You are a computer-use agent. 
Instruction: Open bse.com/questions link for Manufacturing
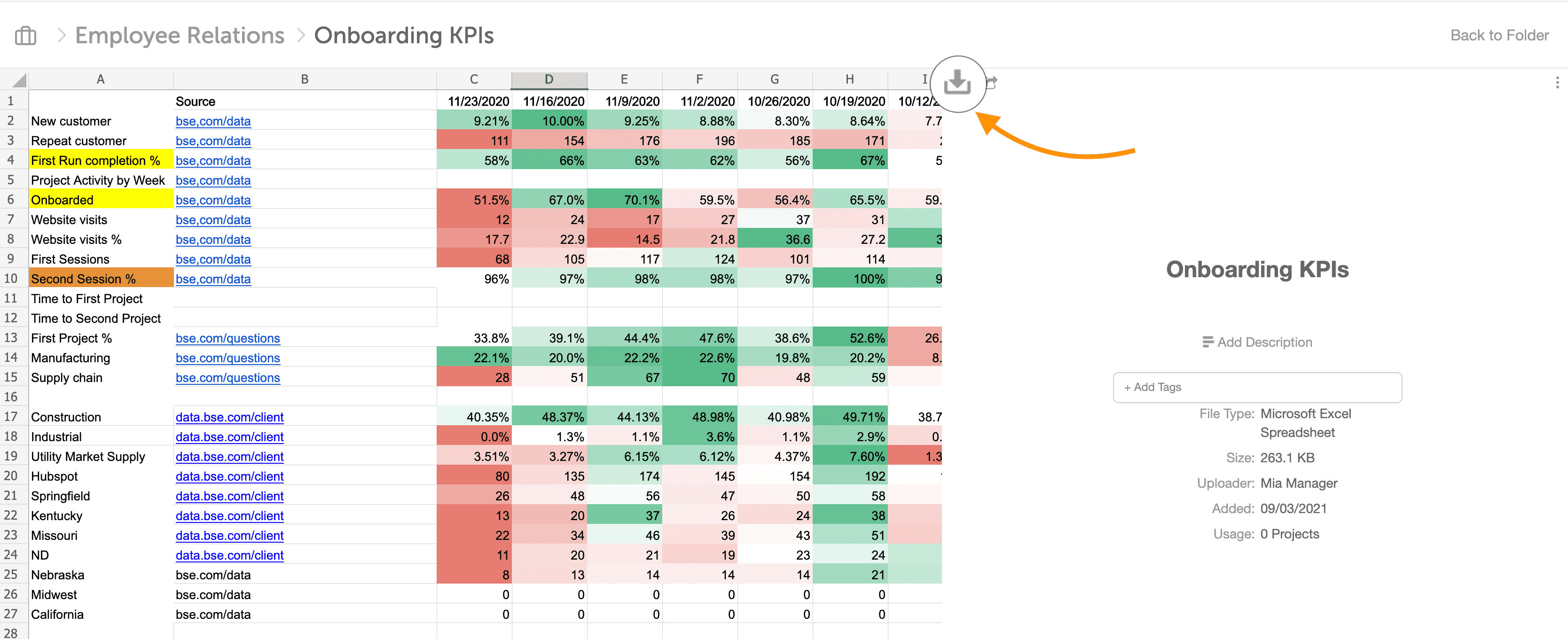tap(227, 358)
